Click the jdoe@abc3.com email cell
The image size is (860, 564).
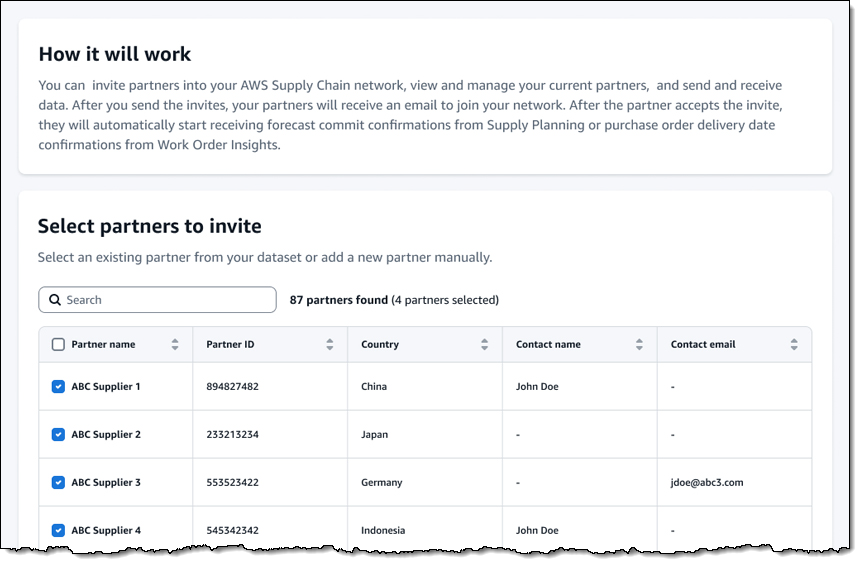pyautogui.click(x=707, y=483)
